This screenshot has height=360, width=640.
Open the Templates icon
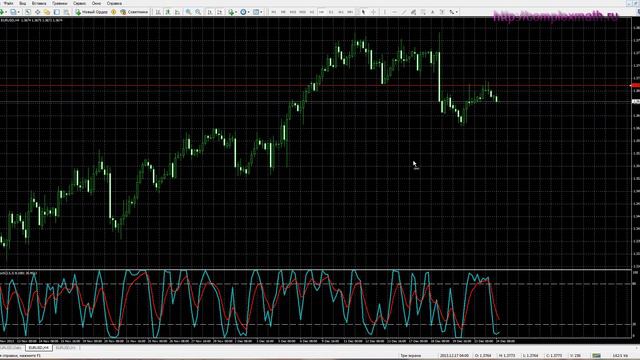[256, 12]
